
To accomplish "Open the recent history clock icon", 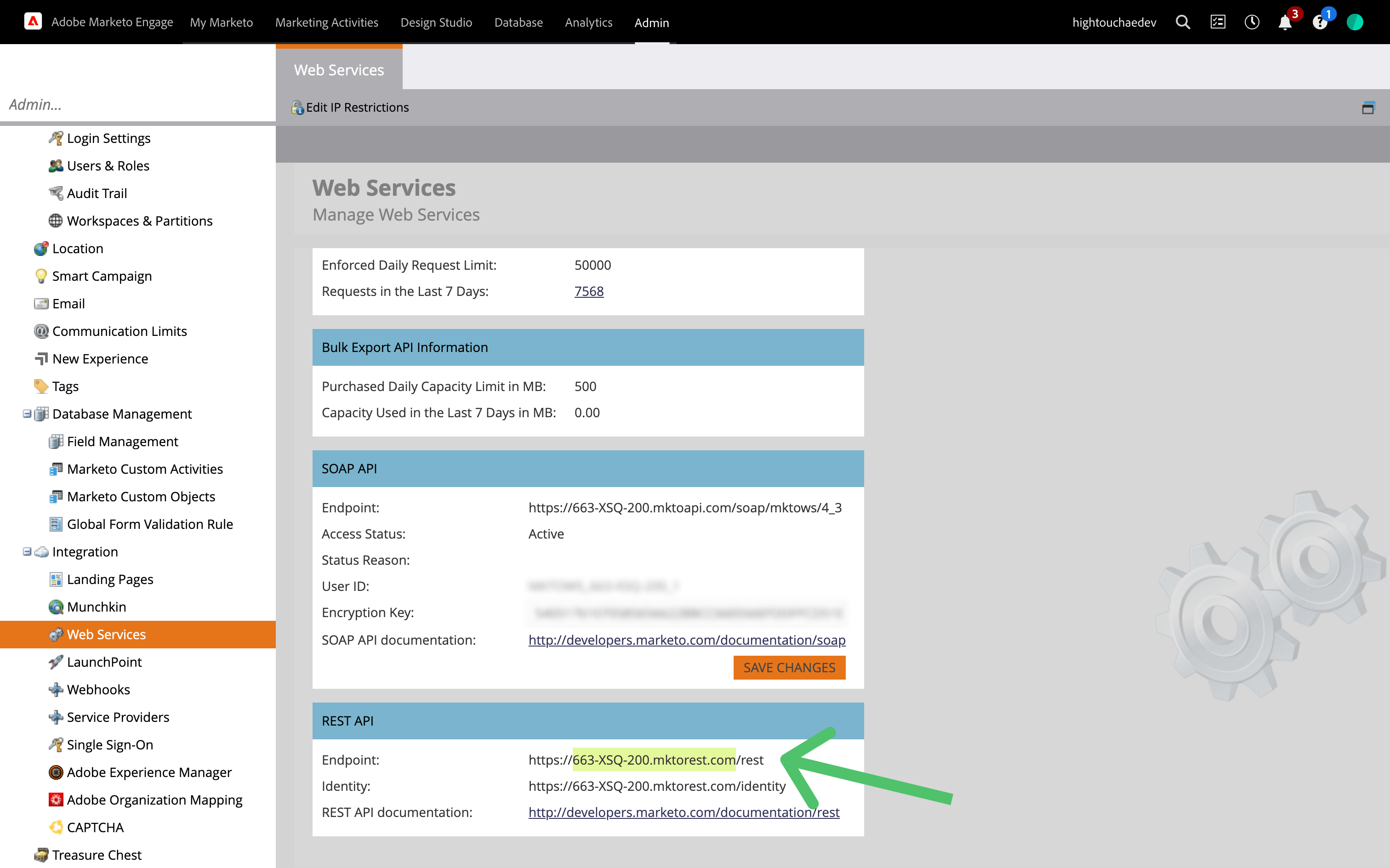I will click(x=1252, y=23).
